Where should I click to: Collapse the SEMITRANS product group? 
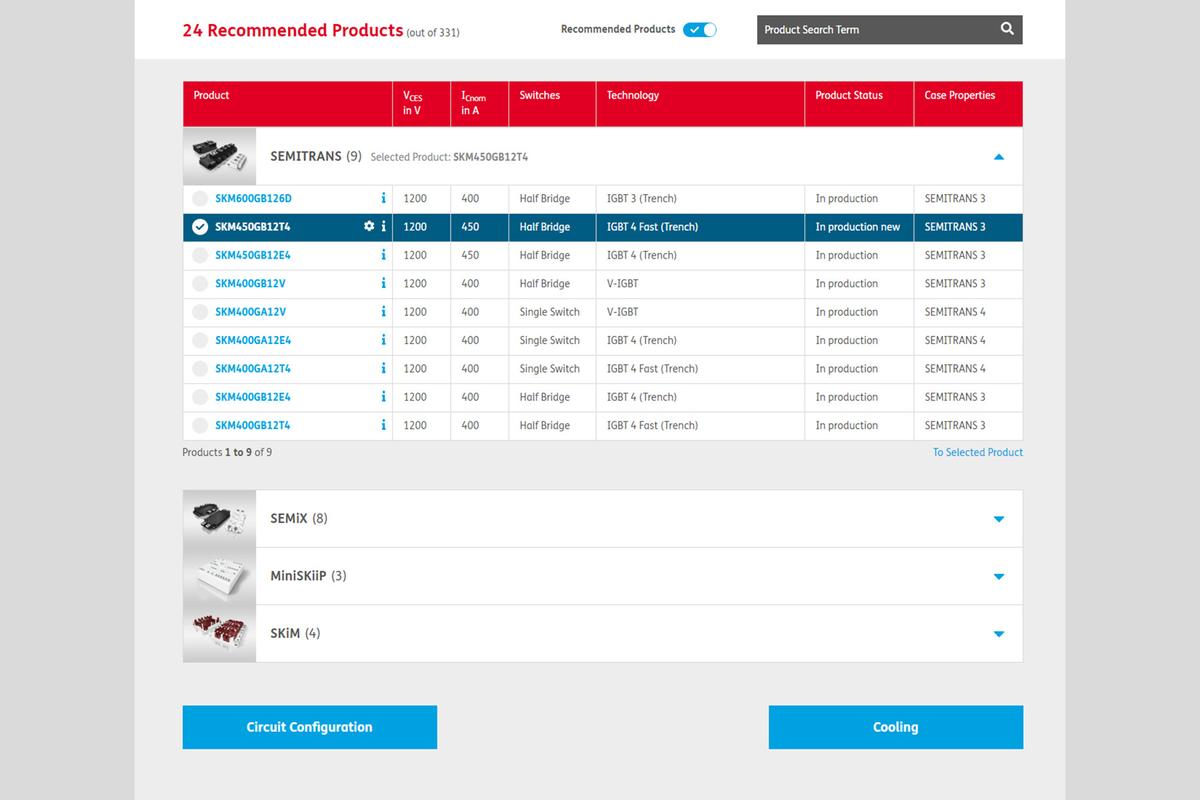tap(998, 157)
